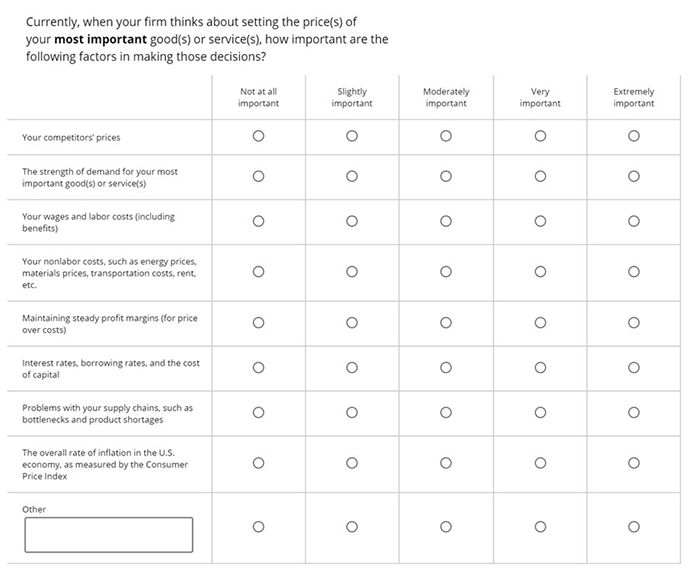Select 'Slightly important' for steady profit margins
The width and height of the screenshot is (700, 578).
[x=352, y=323]
